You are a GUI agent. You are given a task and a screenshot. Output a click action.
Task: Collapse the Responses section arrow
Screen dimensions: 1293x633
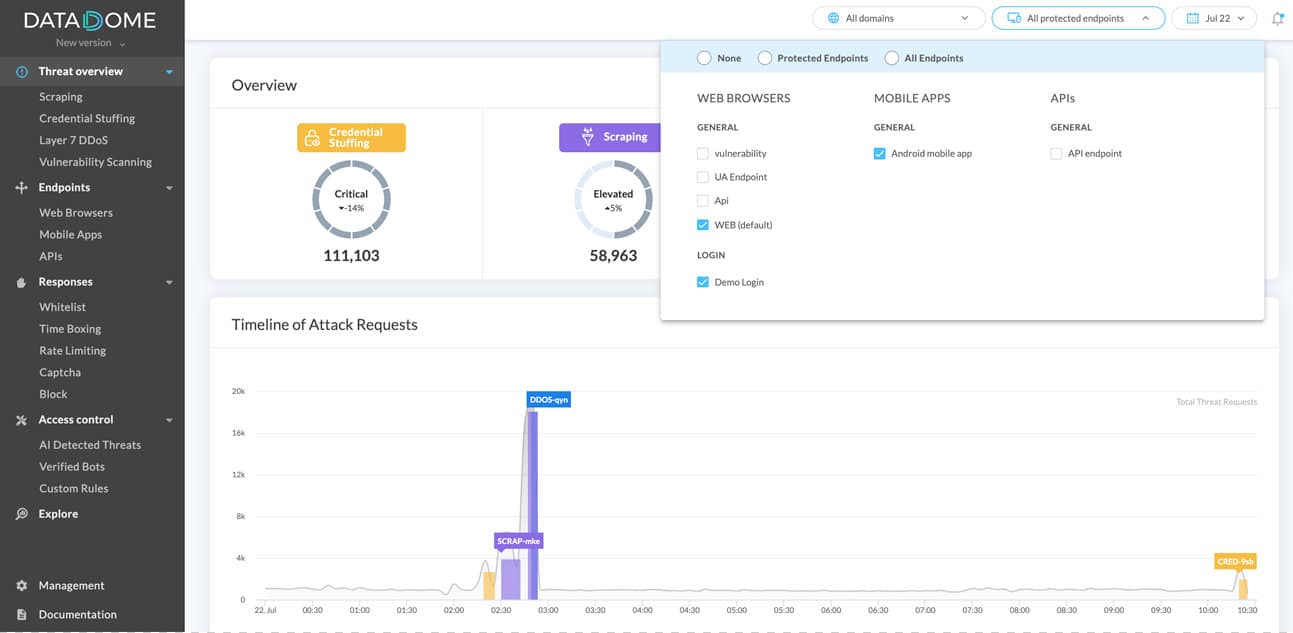pyautogui.click(x=169, y=283)
